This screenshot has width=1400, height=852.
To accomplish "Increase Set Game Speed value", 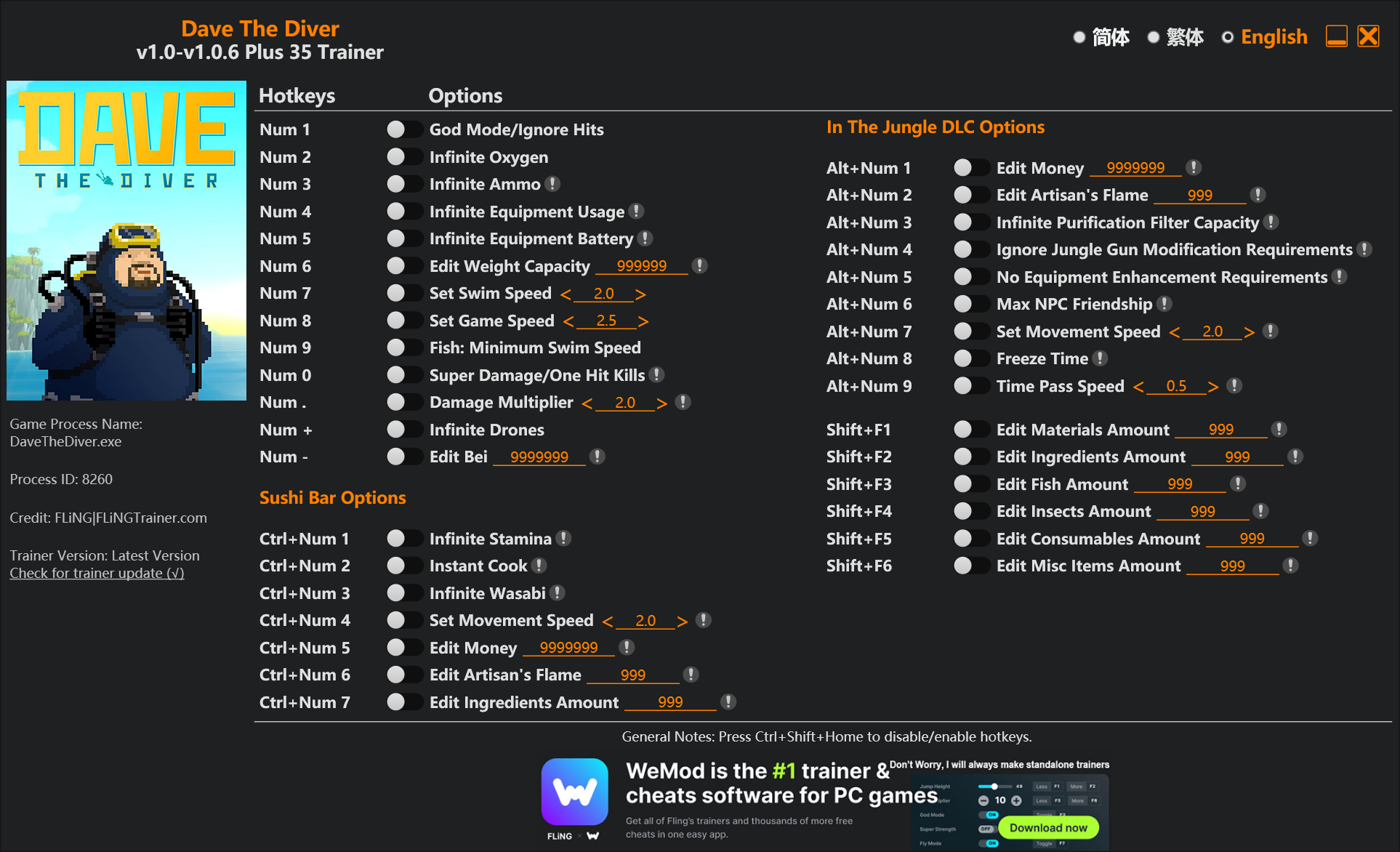I will pyautogui.click(x=643, y=321).
